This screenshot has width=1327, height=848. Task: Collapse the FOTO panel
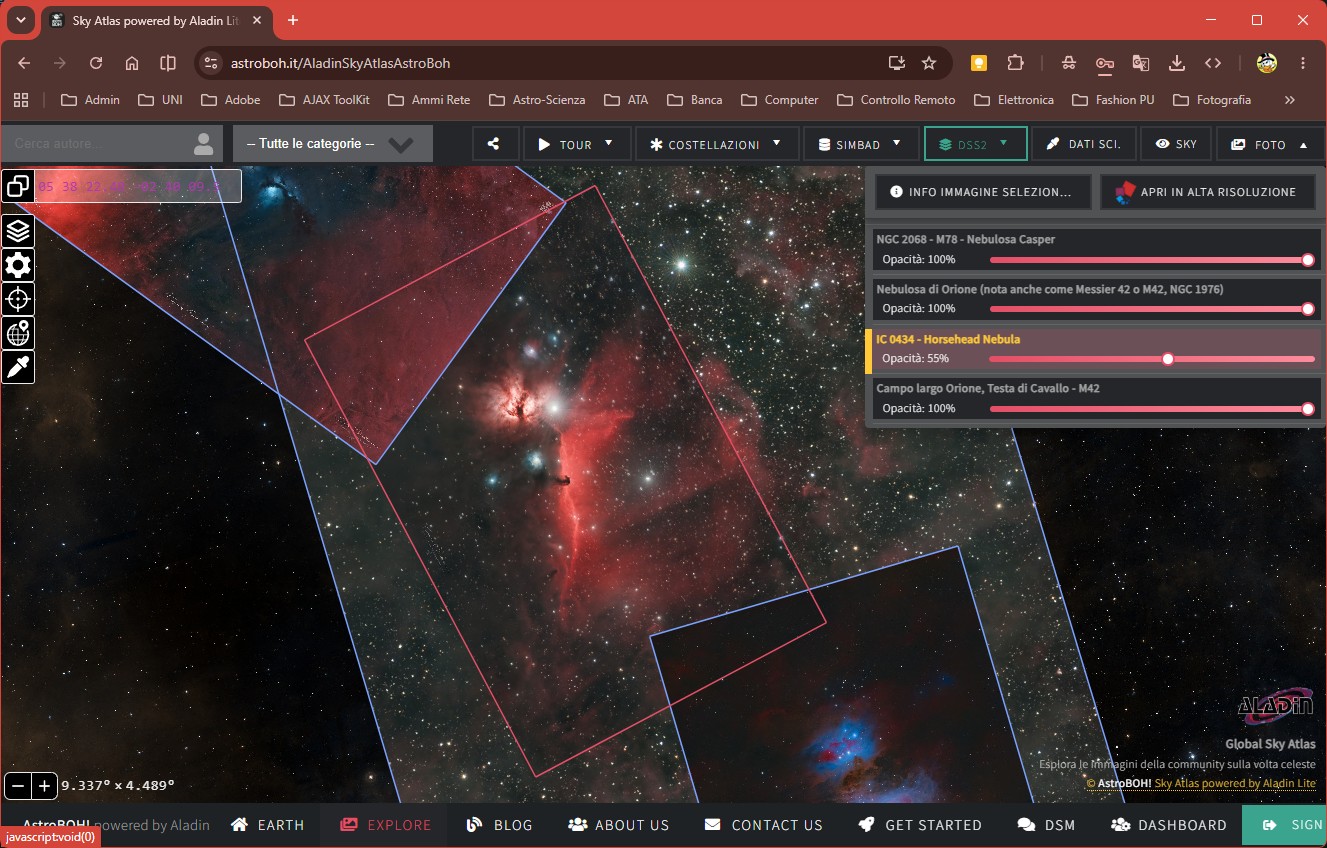(x=1271, y=144)
